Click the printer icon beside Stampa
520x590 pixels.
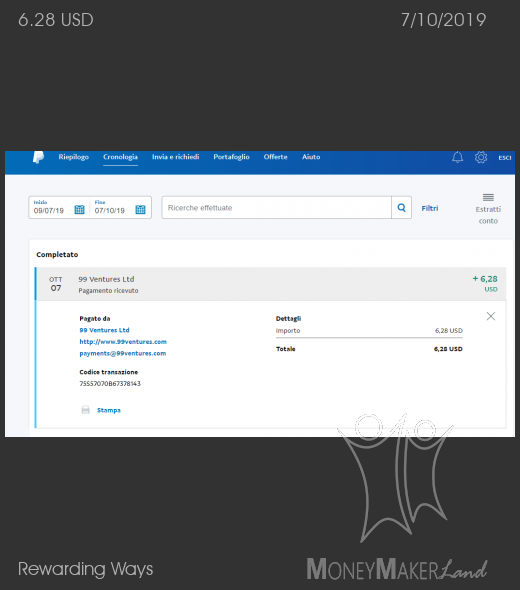(86, 410)
